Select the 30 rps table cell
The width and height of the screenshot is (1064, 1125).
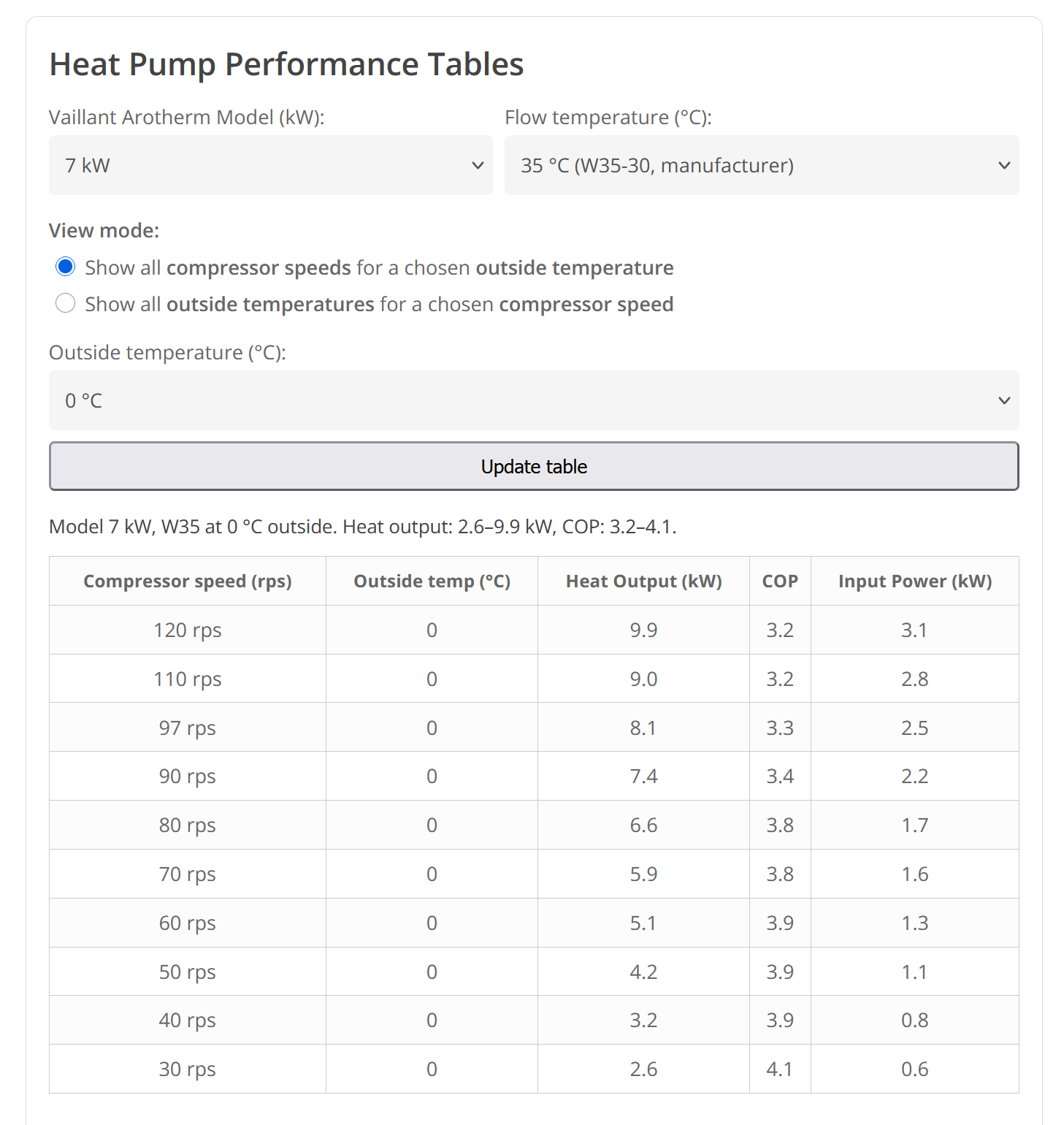tap(187, 1069)
